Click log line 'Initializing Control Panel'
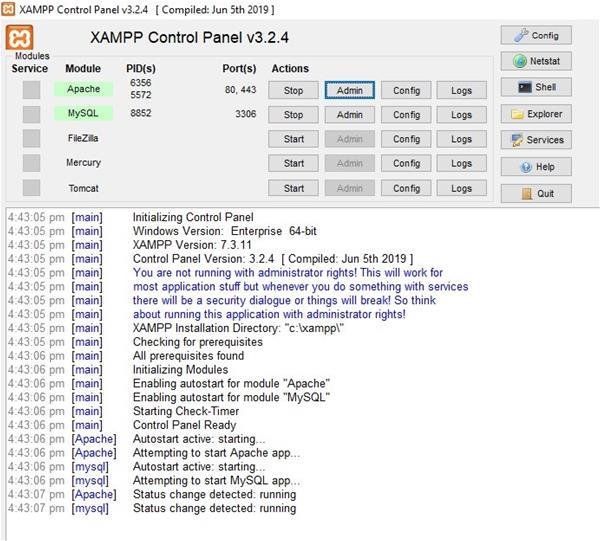The width and height of the screenshot is (600, 541). pos(193,217)
